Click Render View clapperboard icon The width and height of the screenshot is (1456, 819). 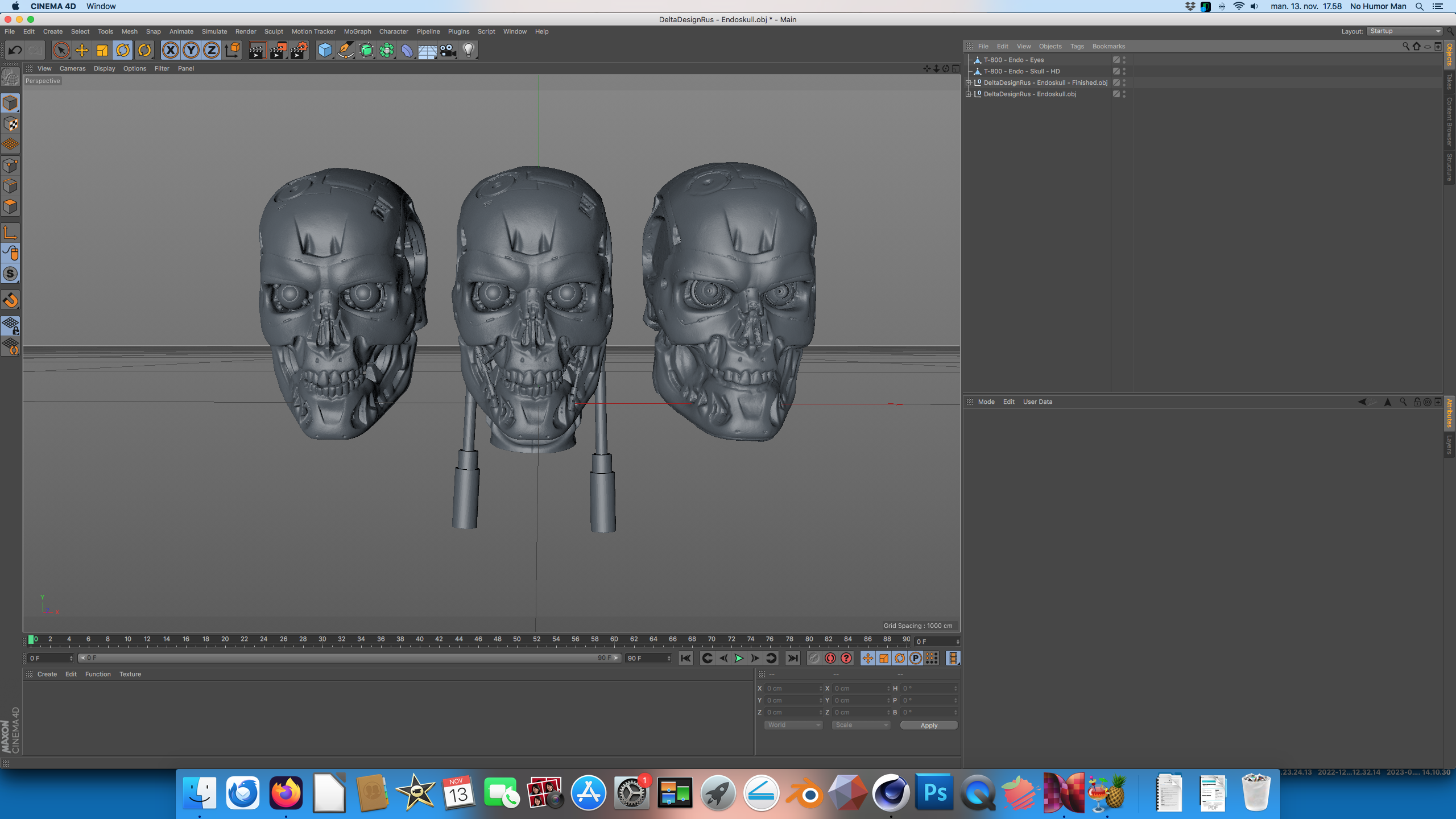257,50
